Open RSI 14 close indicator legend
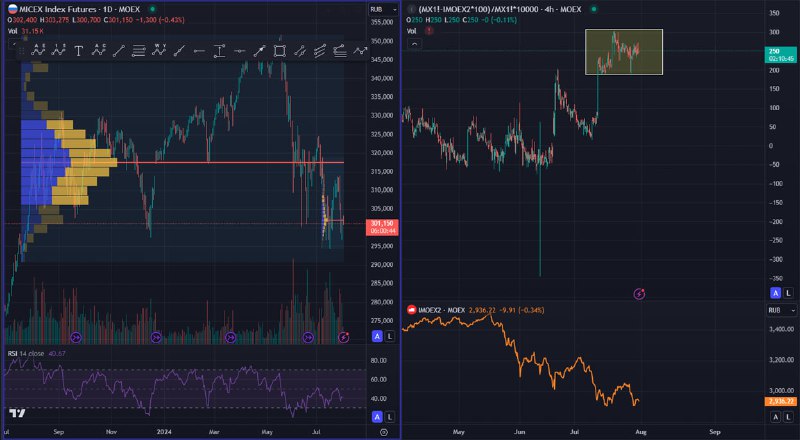 point(26,353)
